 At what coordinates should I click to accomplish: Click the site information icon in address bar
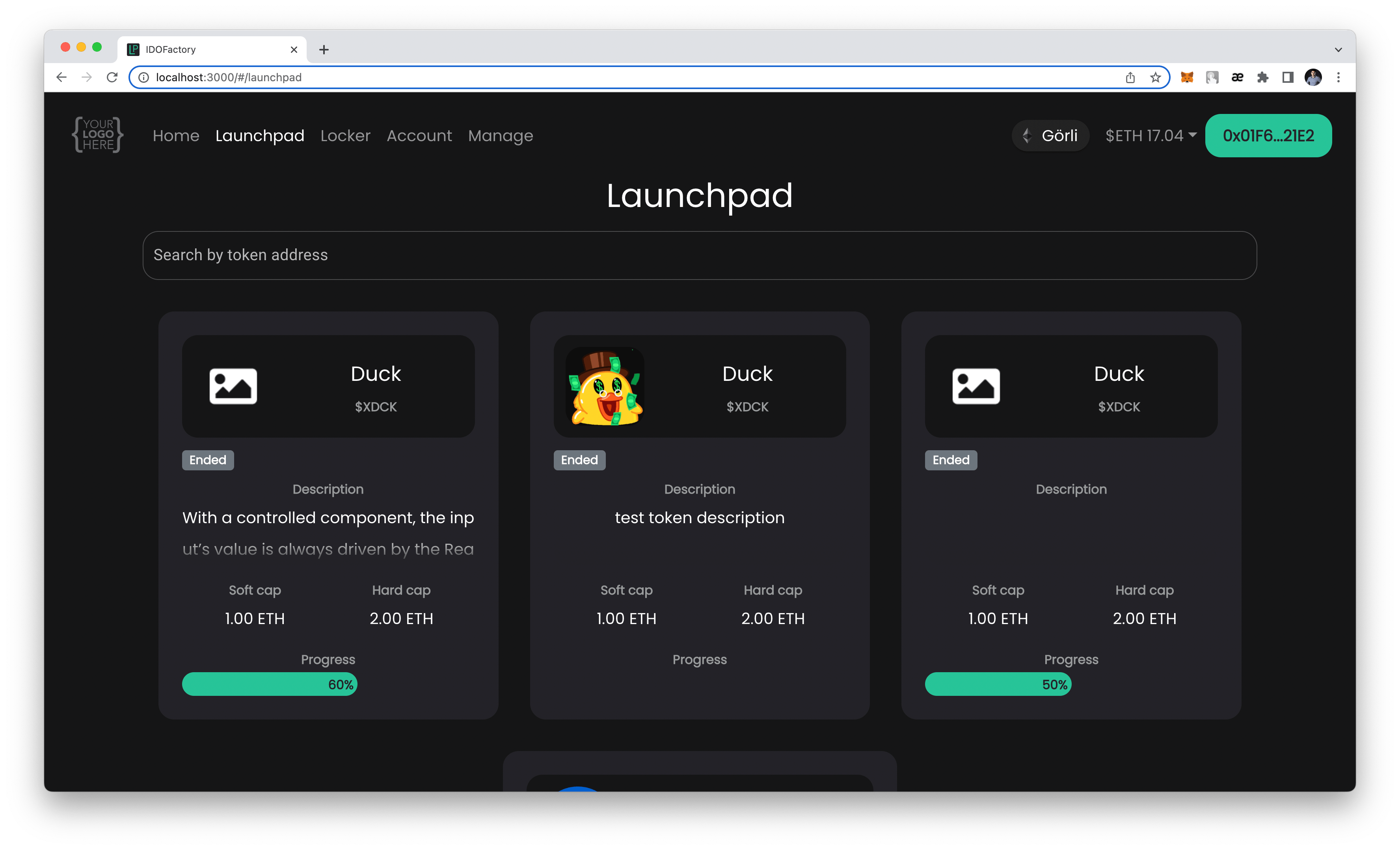tap(144, 77)
